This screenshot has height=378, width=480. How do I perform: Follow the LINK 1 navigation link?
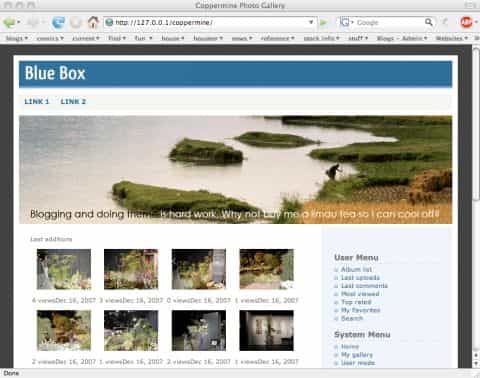pos(37,102)
